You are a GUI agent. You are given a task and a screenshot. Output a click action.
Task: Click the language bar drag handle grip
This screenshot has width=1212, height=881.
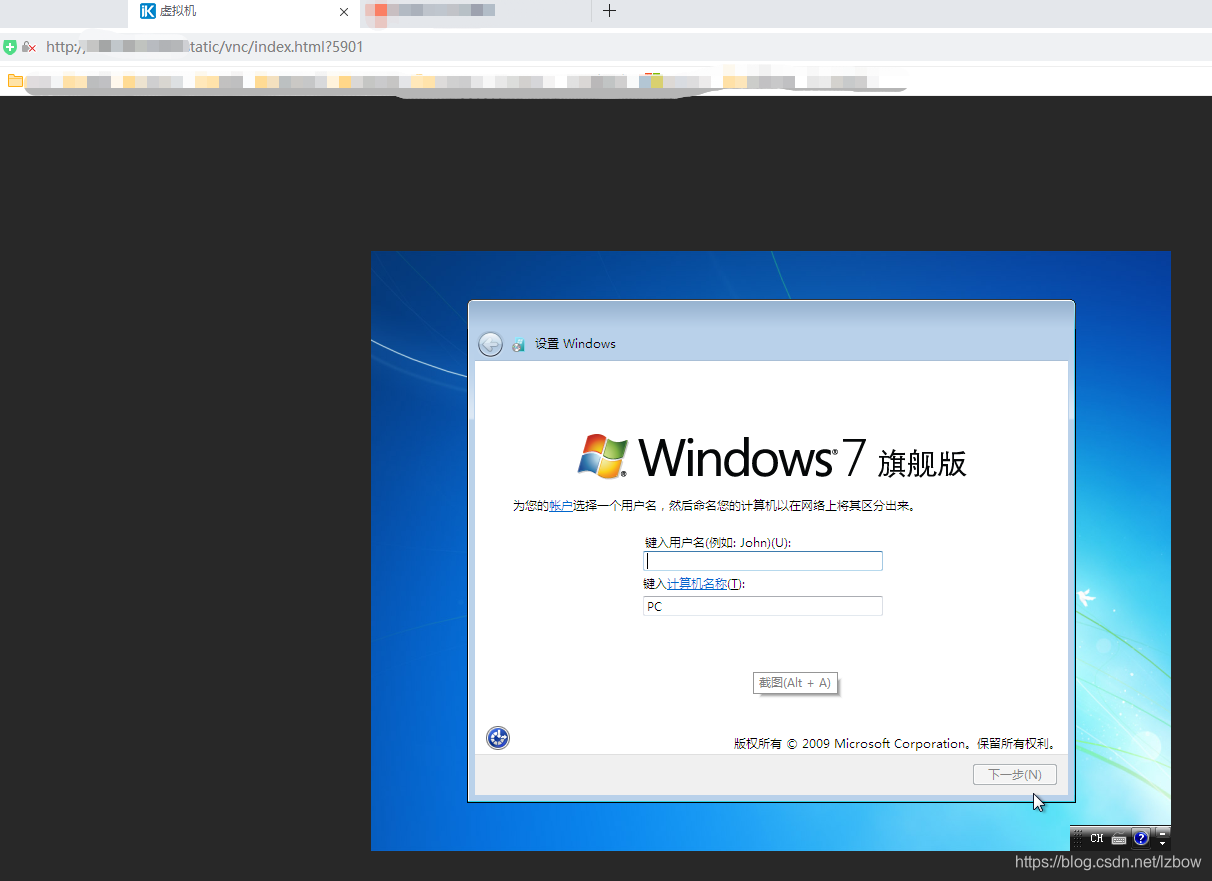coord(1077,838)
